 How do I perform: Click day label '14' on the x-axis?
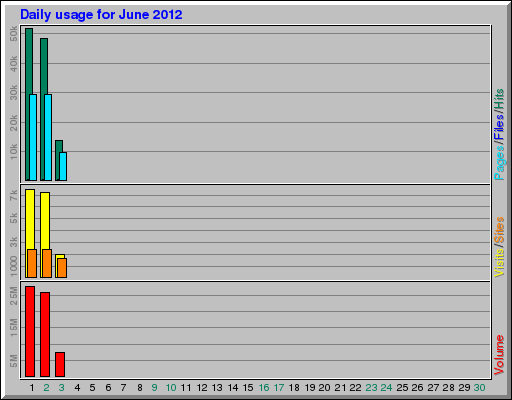coord(233,388)
